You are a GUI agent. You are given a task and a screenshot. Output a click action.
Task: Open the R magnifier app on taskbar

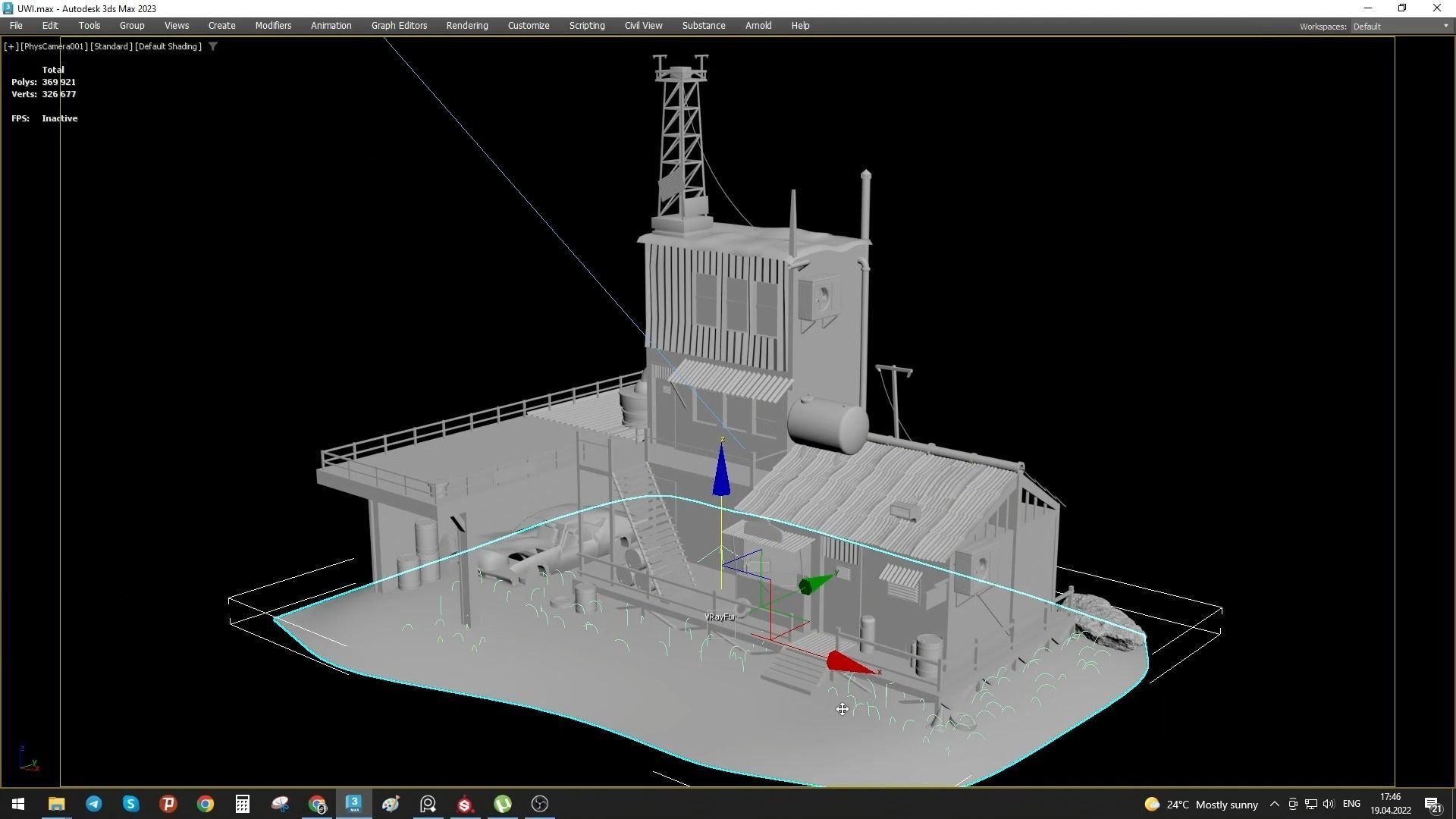(x=428, y=804)
